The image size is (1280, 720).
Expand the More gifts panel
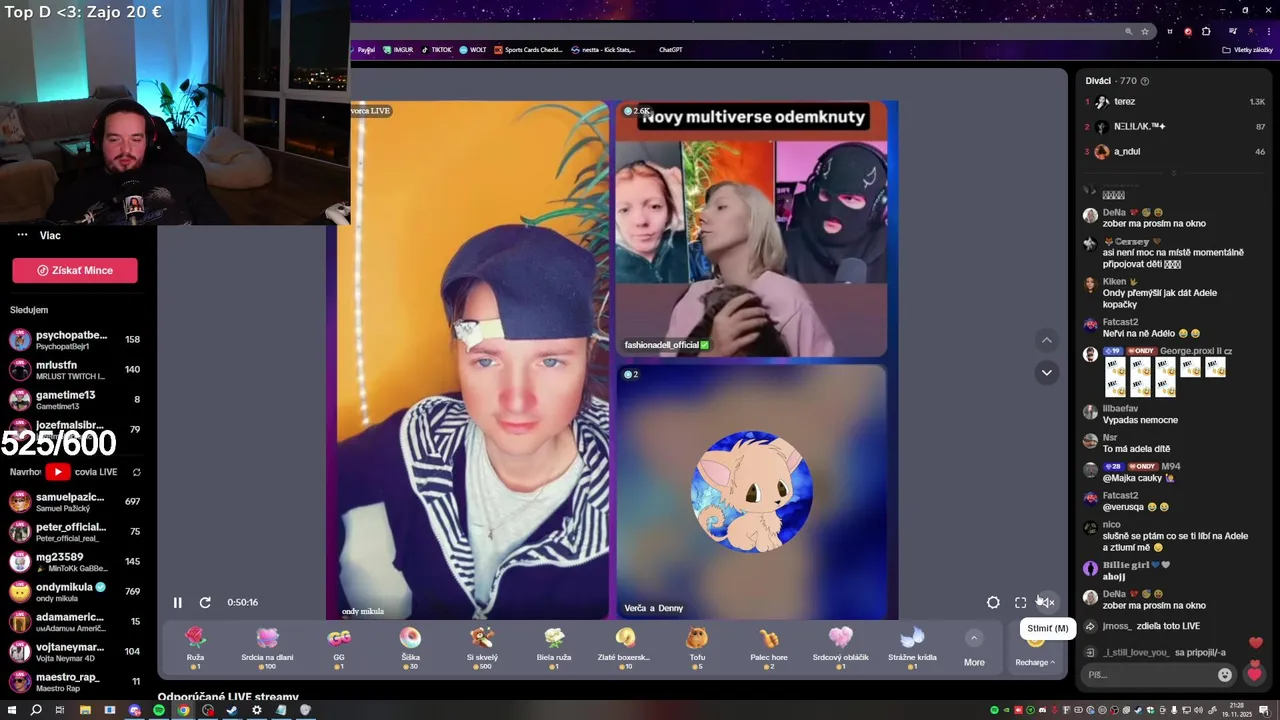(974, 648)
